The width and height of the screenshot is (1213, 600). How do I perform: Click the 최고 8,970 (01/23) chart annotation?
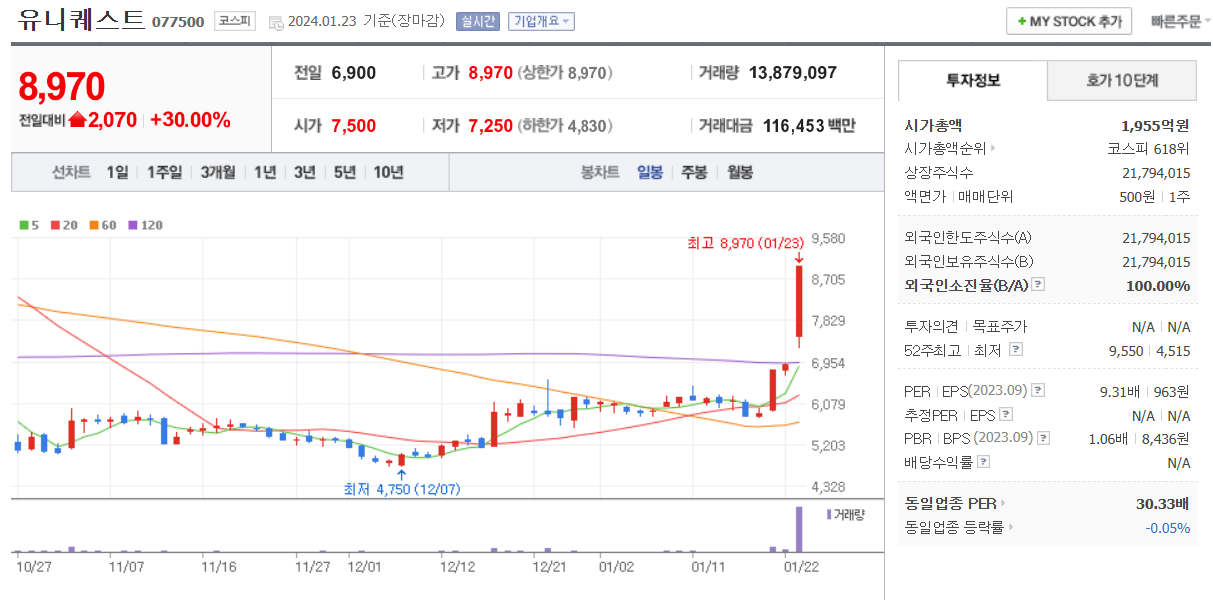(746, 243)
